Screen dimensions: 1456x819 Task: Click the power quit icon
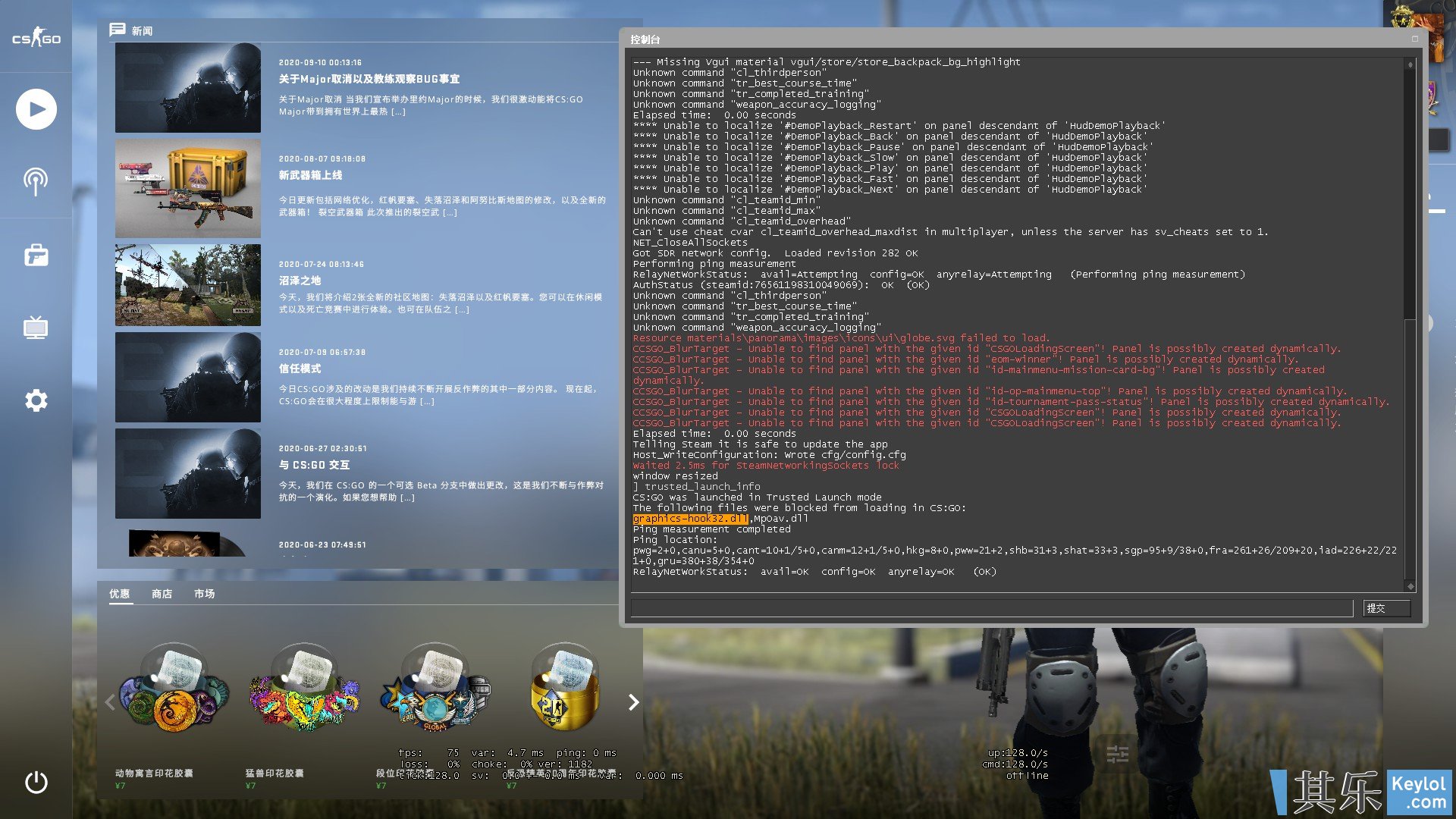tap(36, 783)
